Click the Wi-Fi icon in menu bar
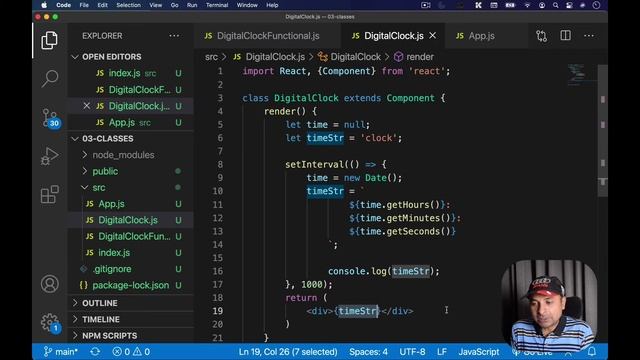The width and height of the screenshot is (640, 360). coord(527,5)
